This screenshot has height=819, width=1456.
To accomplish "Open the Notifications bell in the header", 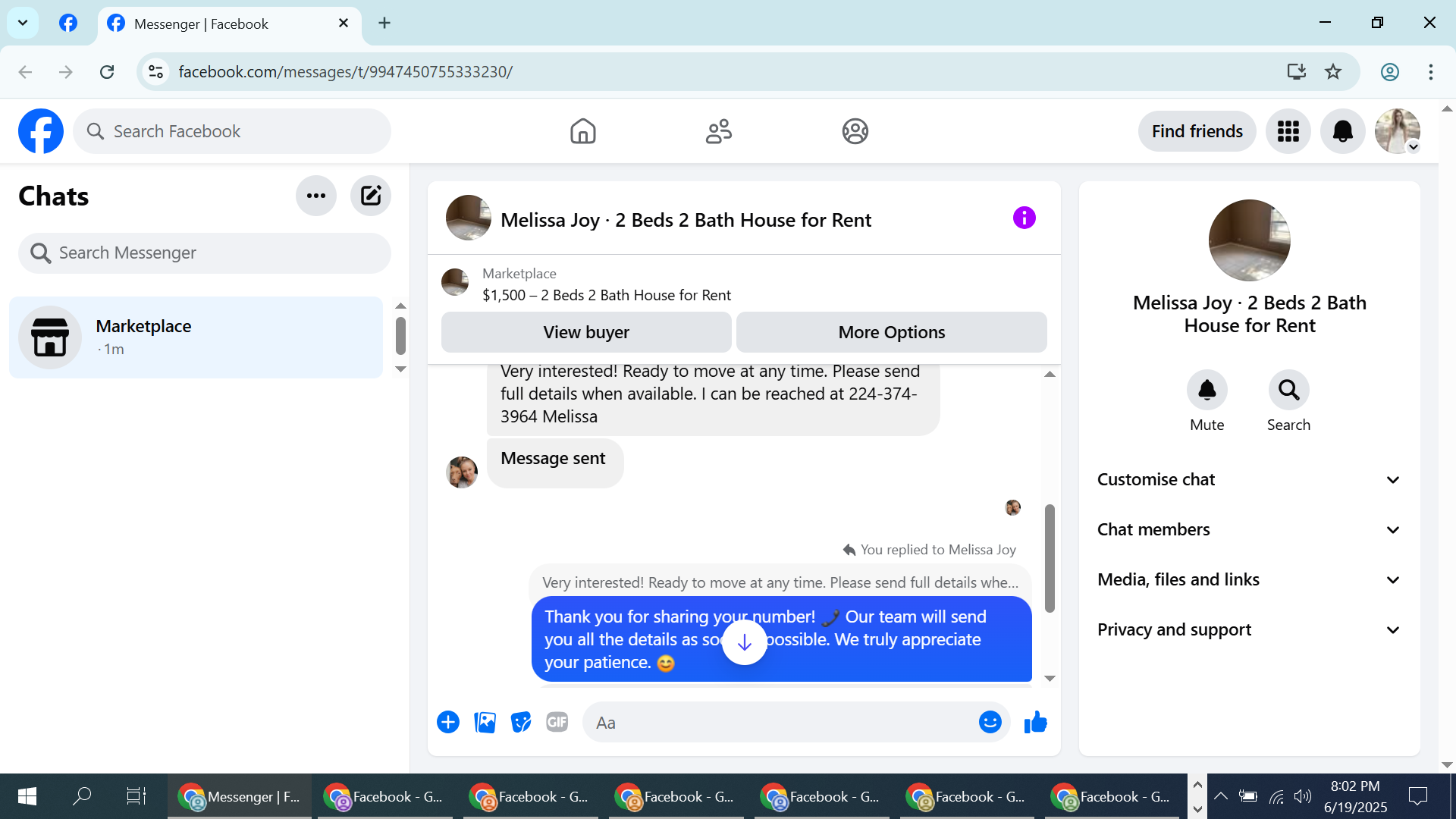I will [1343, 131].
